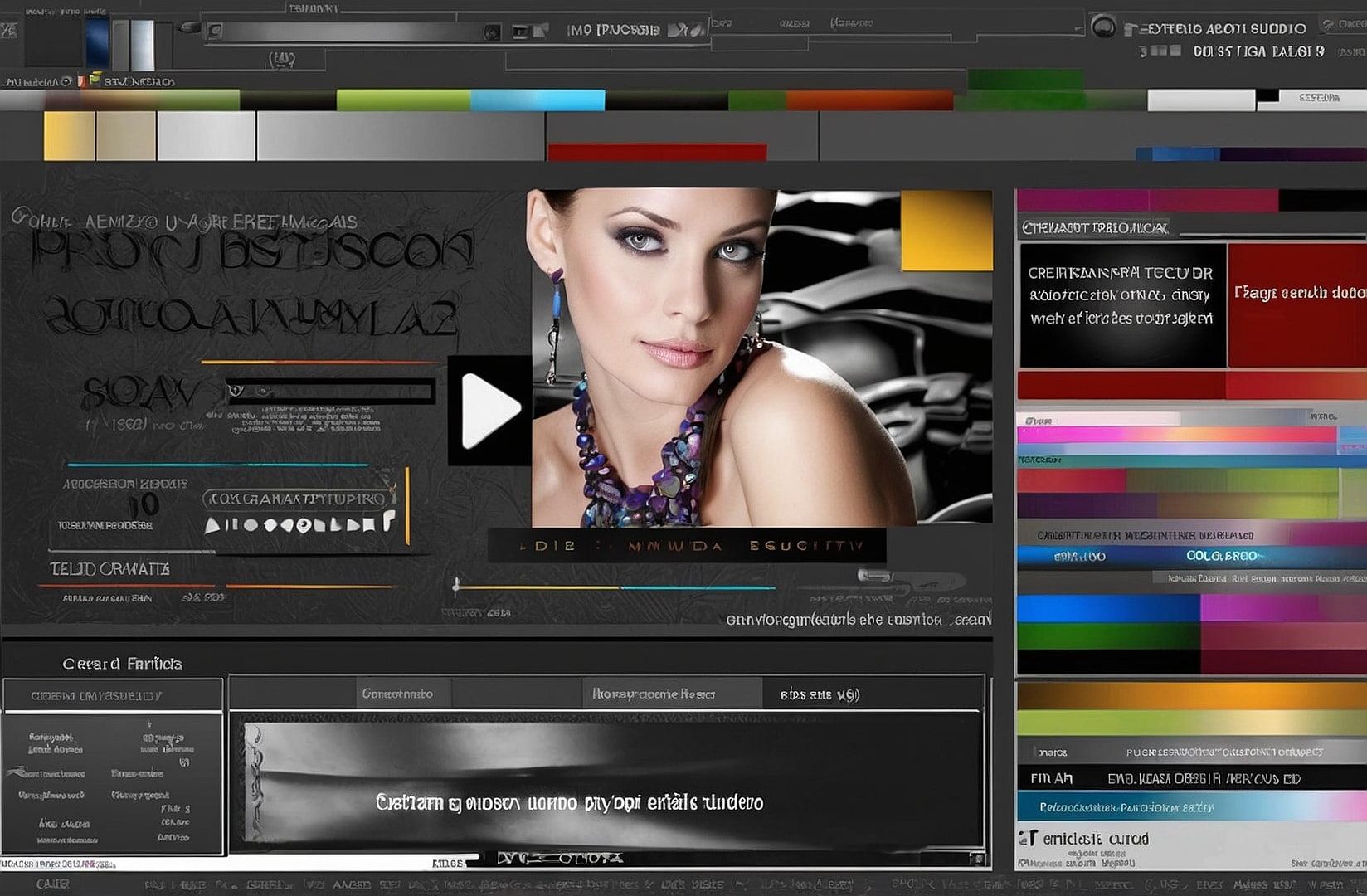Select the dark red panel on the right

pyautogui.click(x=1297, y=304)
